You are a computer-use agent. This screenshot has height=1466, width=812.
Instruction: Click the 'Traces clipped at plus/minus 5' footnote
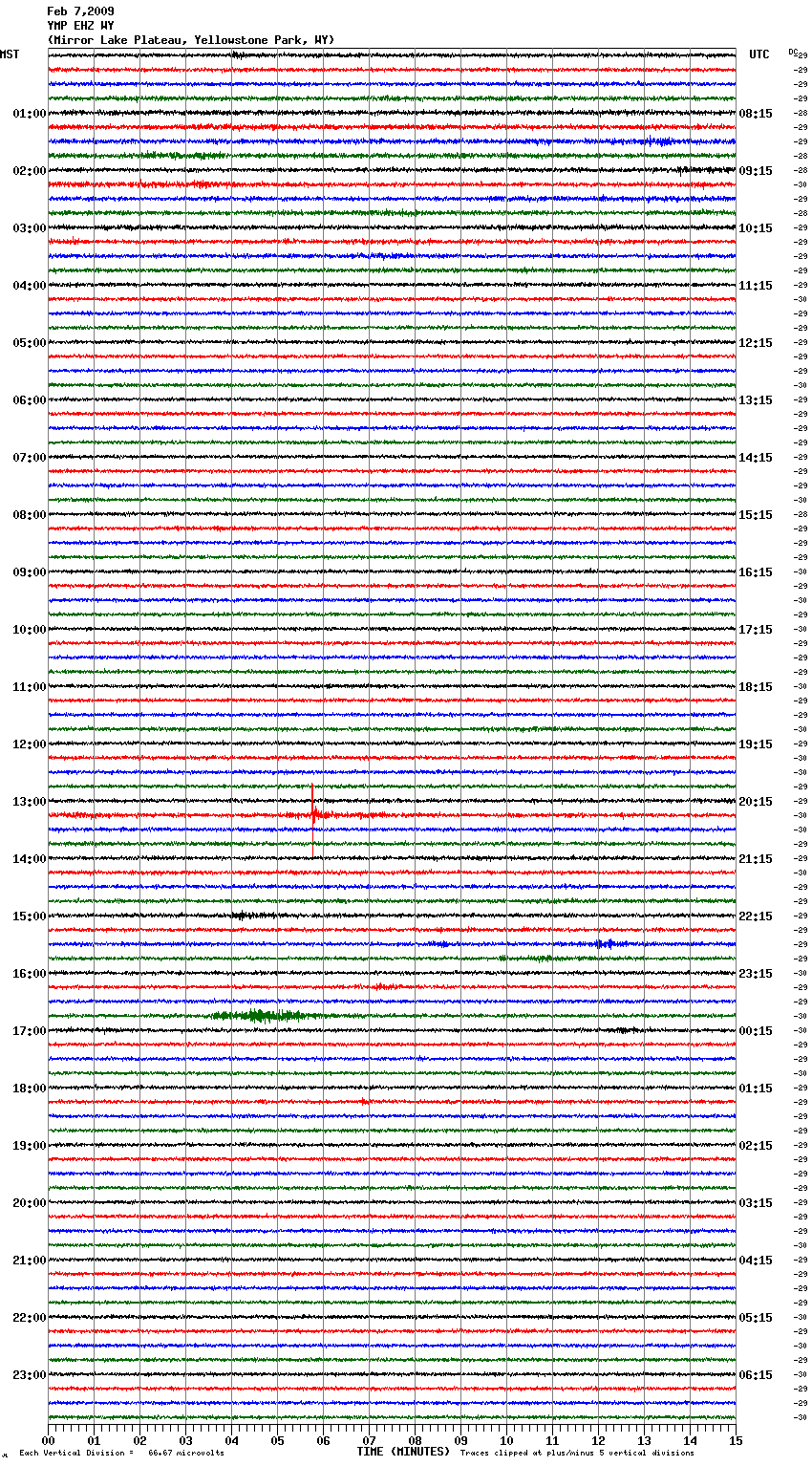click(577, 1453)
